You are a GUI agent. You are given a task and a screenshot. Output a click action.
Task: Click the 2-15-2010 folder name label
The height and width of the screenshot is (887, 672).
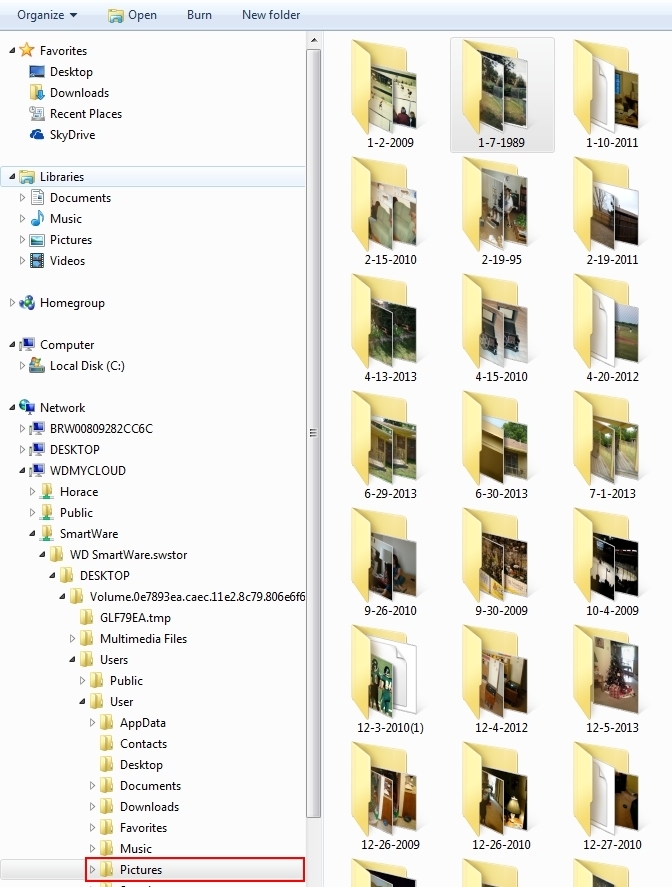(390, 260)
